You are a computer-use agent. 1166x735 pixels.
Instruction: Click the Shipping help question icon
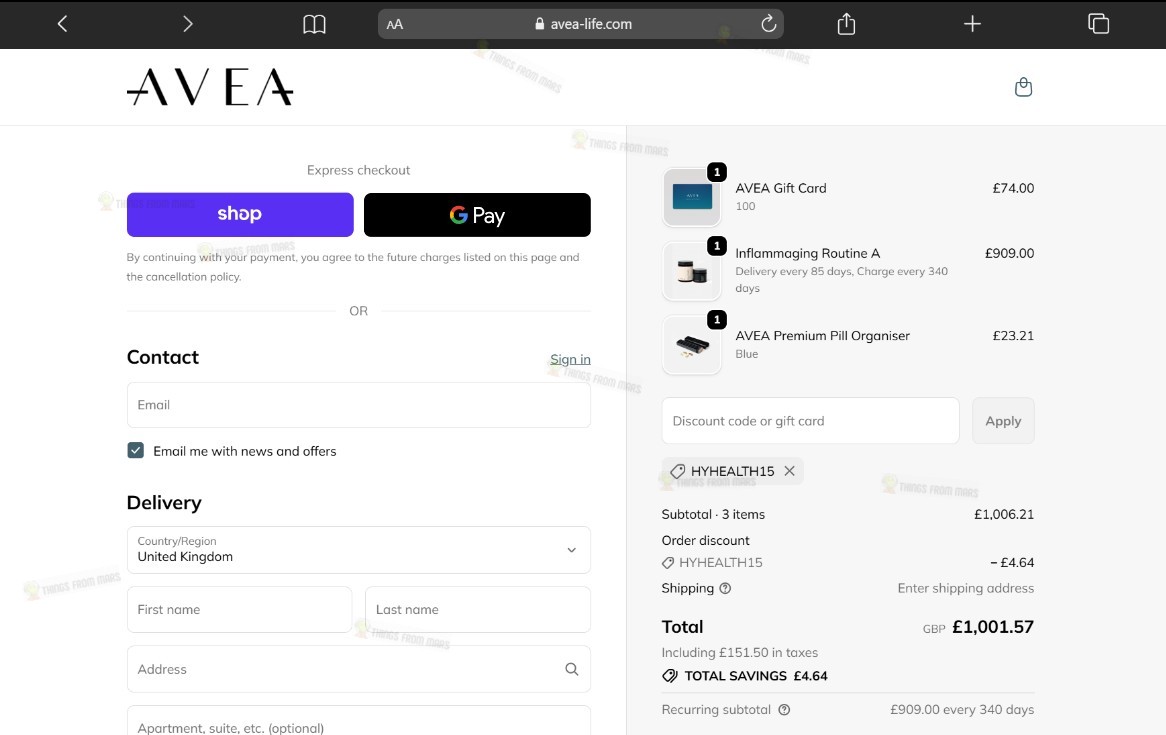click(x=725, y=588)
